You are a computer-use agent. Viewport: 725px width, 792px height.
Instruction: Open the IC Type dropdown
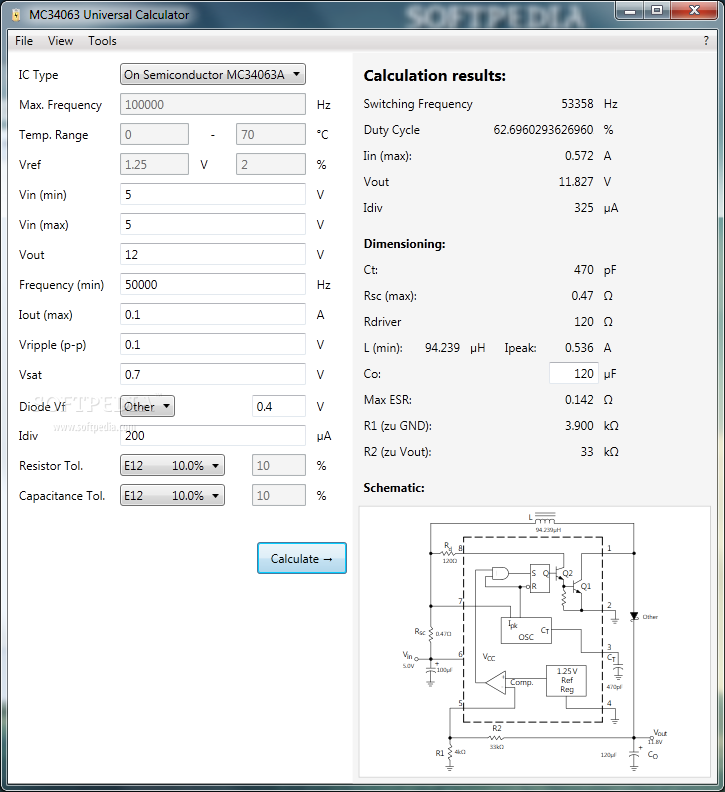(x=213, y=75)
